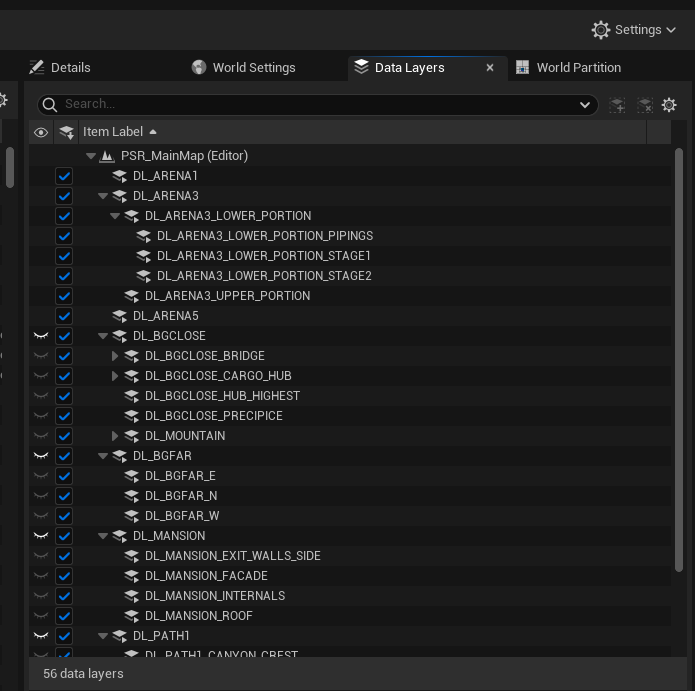Click the "56 data layers" status text

click(x=83, y=674)
